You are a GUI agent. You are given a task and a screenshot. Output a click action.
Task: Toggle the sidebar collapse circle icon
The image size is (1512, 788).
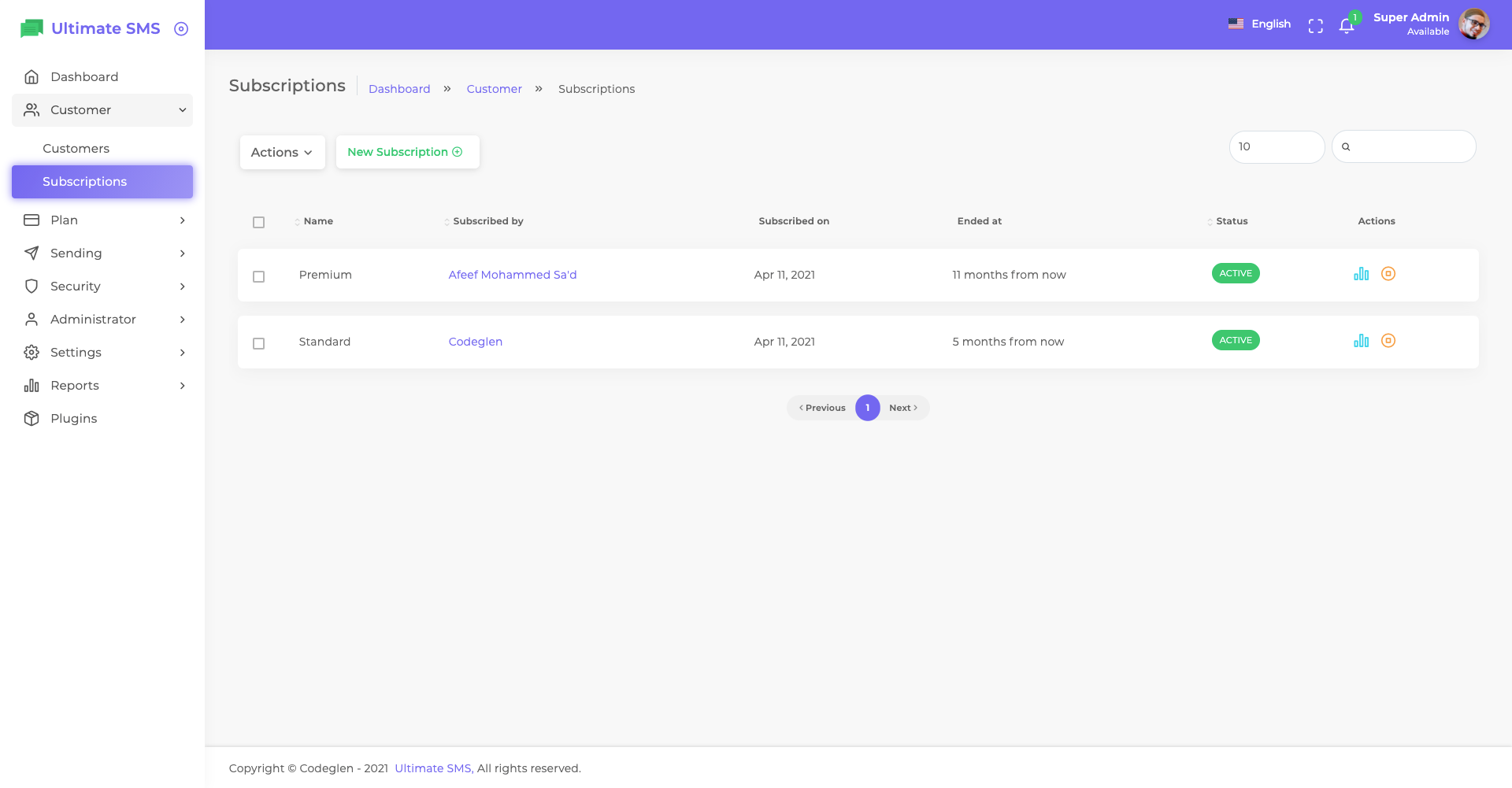(181, 29)
